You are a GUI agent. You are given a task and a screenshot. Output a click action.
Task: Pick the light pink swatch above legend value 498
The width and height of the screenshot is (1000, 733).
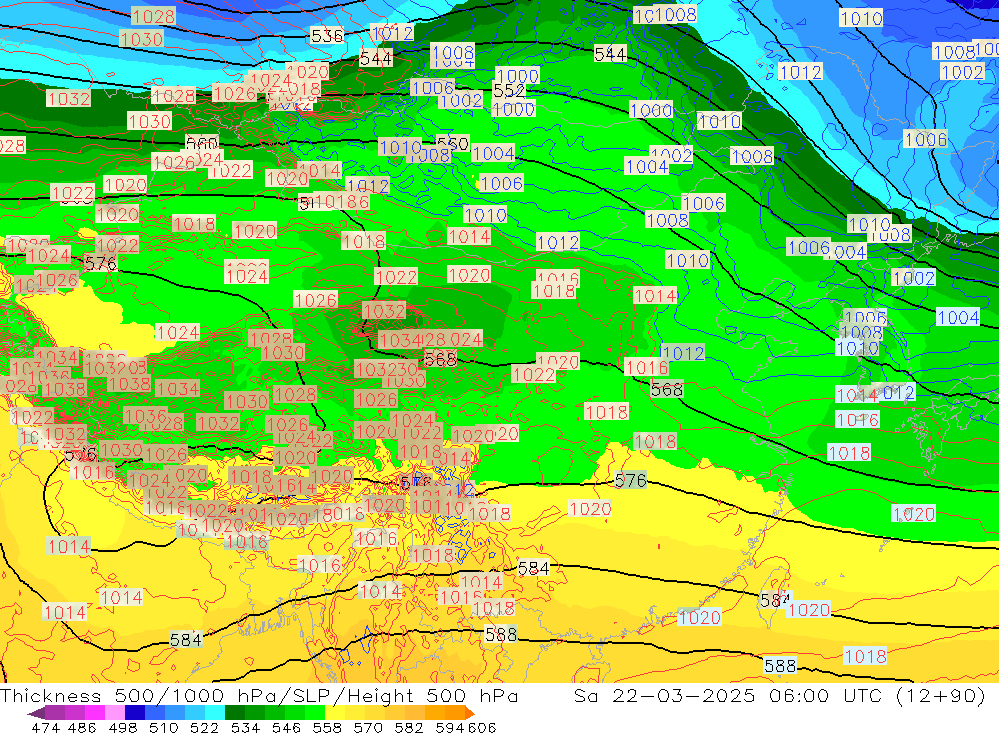coord(115,713)
